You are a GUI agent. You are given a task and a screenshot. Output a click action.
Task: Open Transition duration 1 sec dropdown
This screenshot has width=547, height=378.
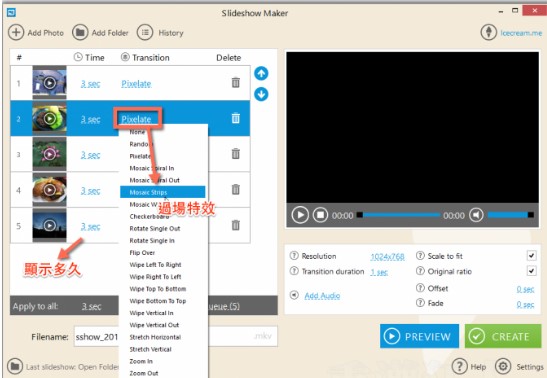coord(379,272)
